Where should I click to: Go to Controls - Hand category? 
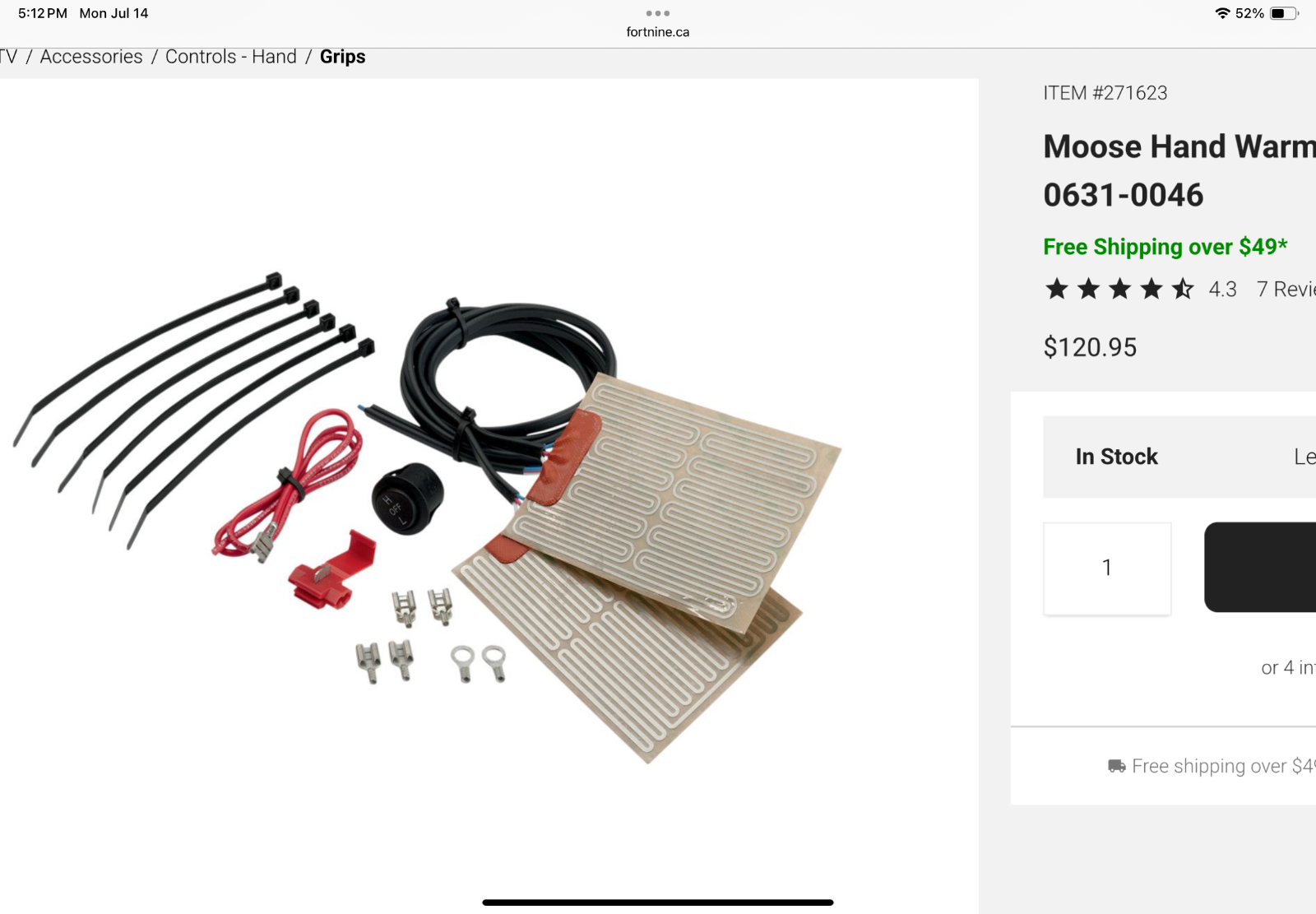click(x=231, y=57)
